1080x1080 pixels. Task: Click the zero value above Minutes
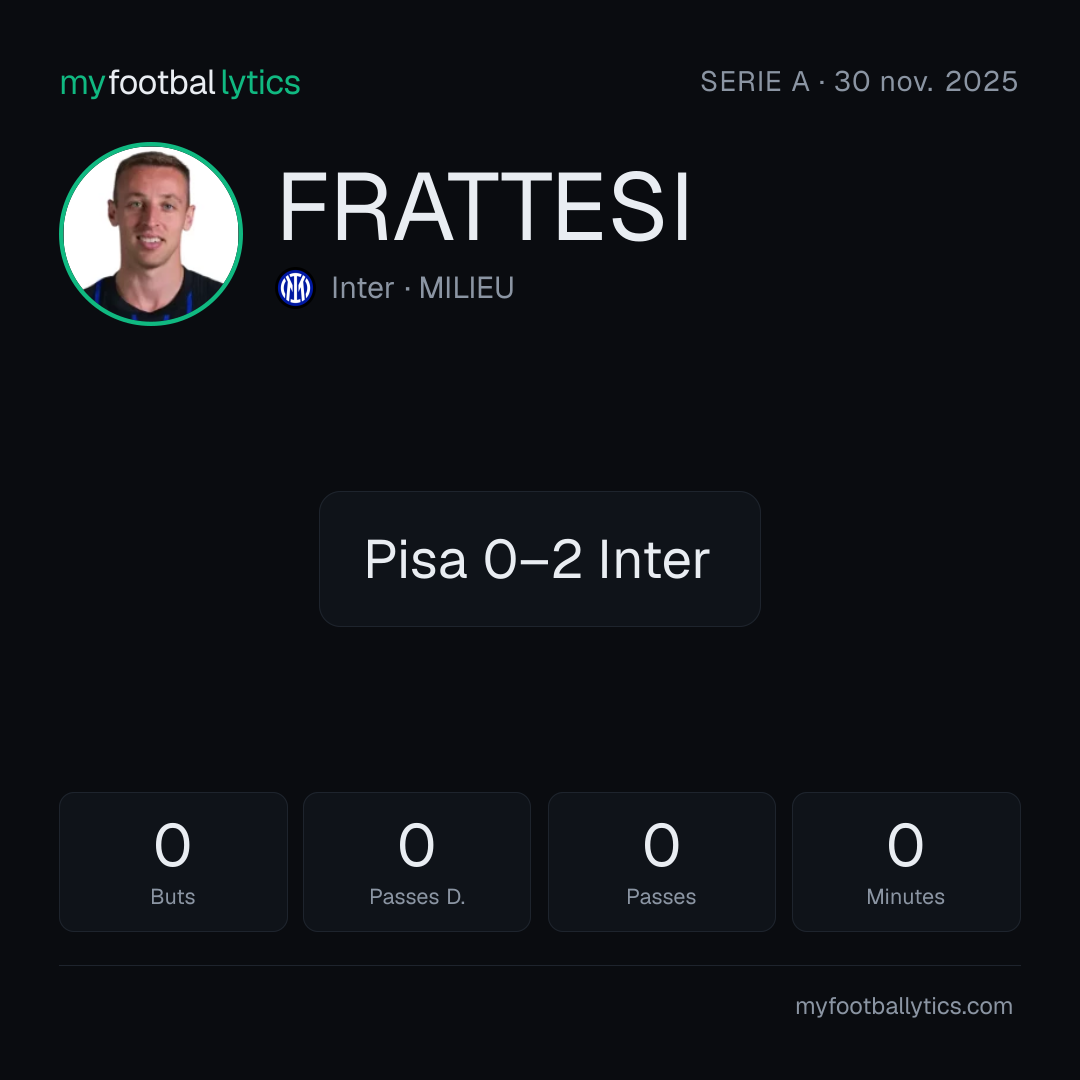(906, 844)
